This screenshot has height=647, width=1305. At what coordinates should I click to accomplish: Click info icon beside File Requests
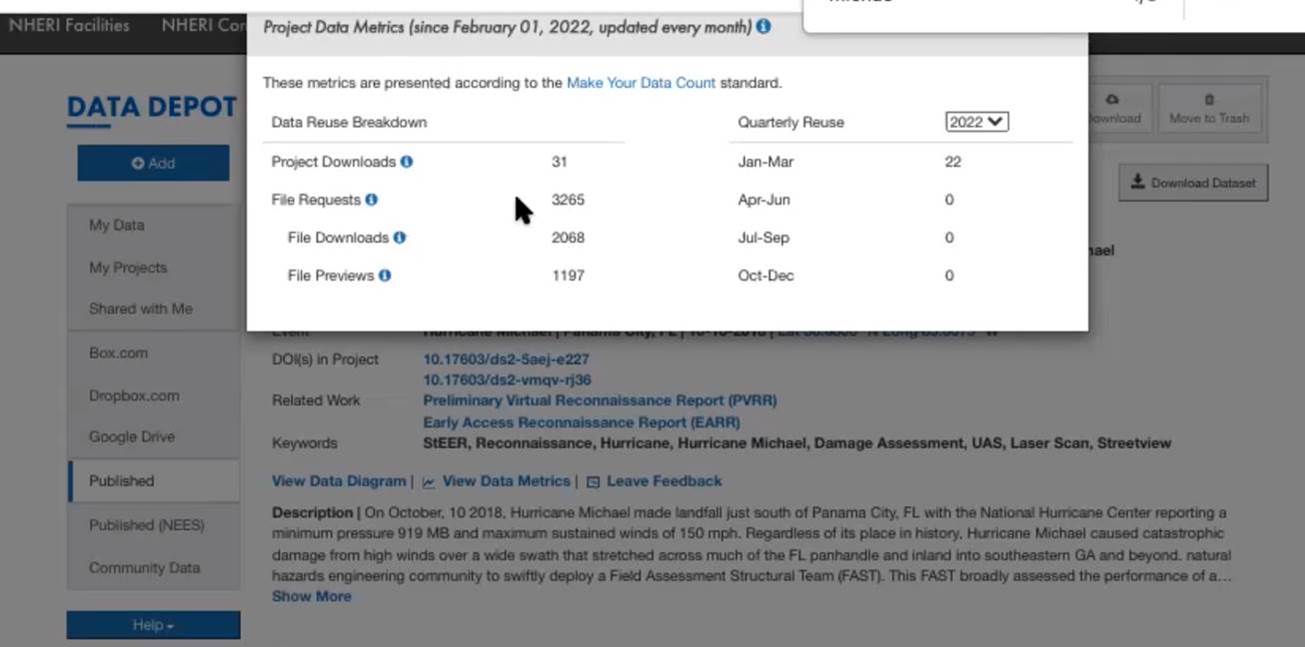pos(371,200)
